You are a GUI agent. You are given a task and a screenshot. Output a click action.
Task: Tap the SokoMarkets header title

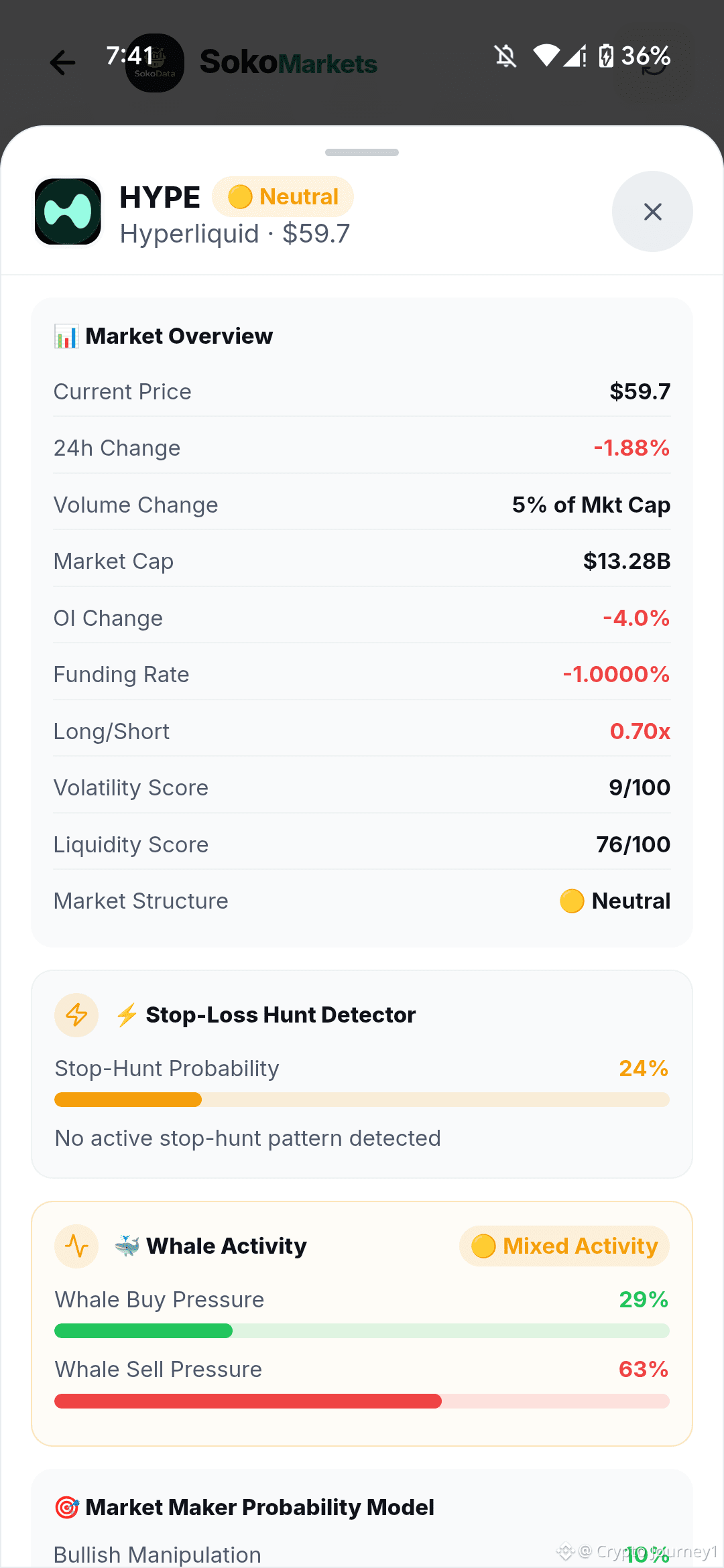tap(288, 63)
